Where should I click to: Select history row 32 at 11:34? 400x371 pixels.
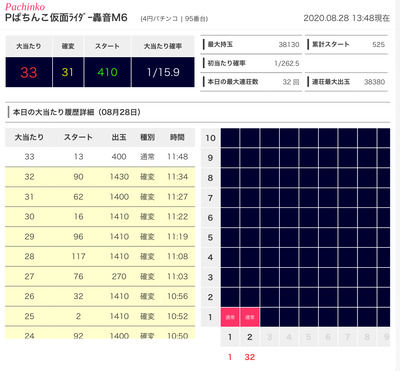(x=100, y=177)
